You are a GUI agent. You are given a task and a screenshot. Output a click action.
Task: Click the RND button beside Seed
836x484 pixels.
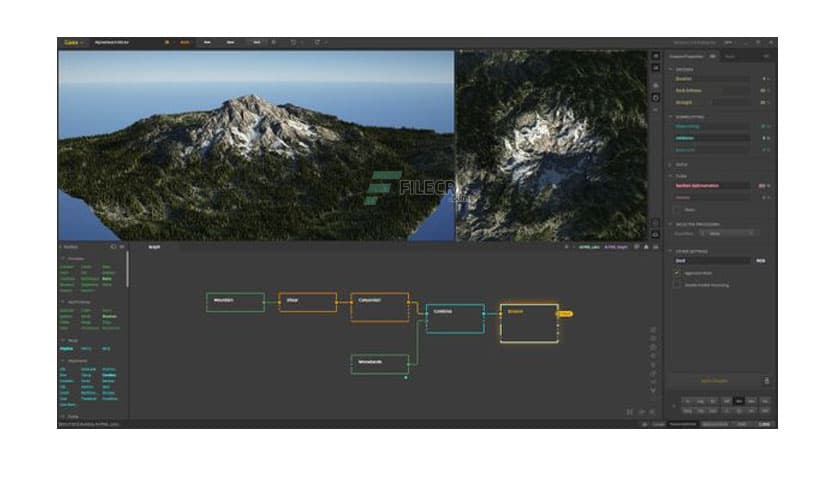[x=760, y=260]
